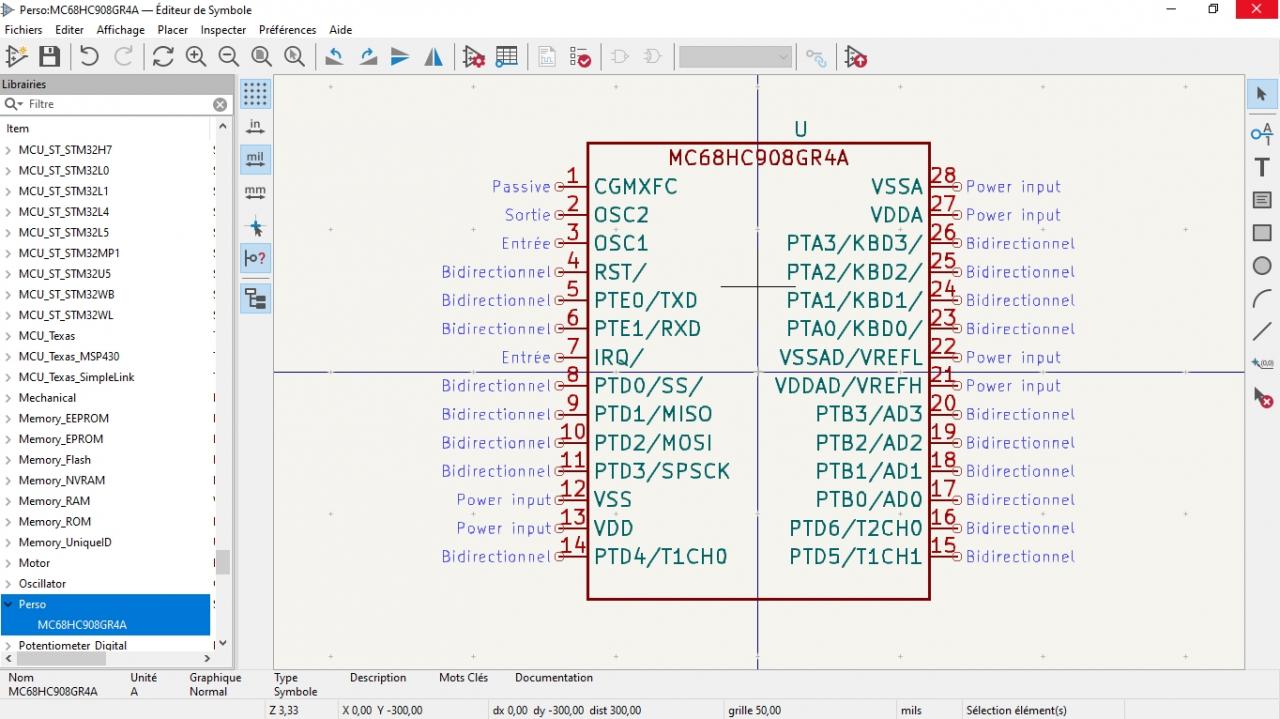Expand the Memory_EEPROM library

coord(9,418)
